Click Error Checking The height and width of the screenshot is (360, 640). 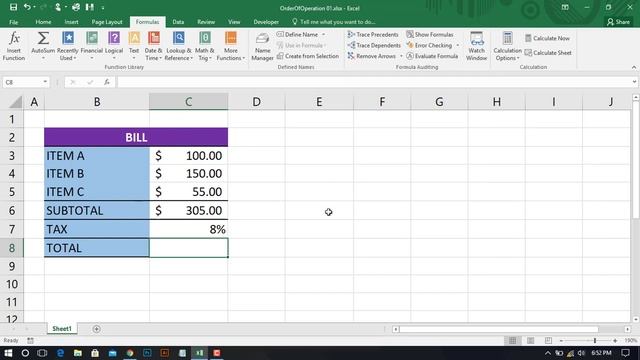tap(429, 45)
